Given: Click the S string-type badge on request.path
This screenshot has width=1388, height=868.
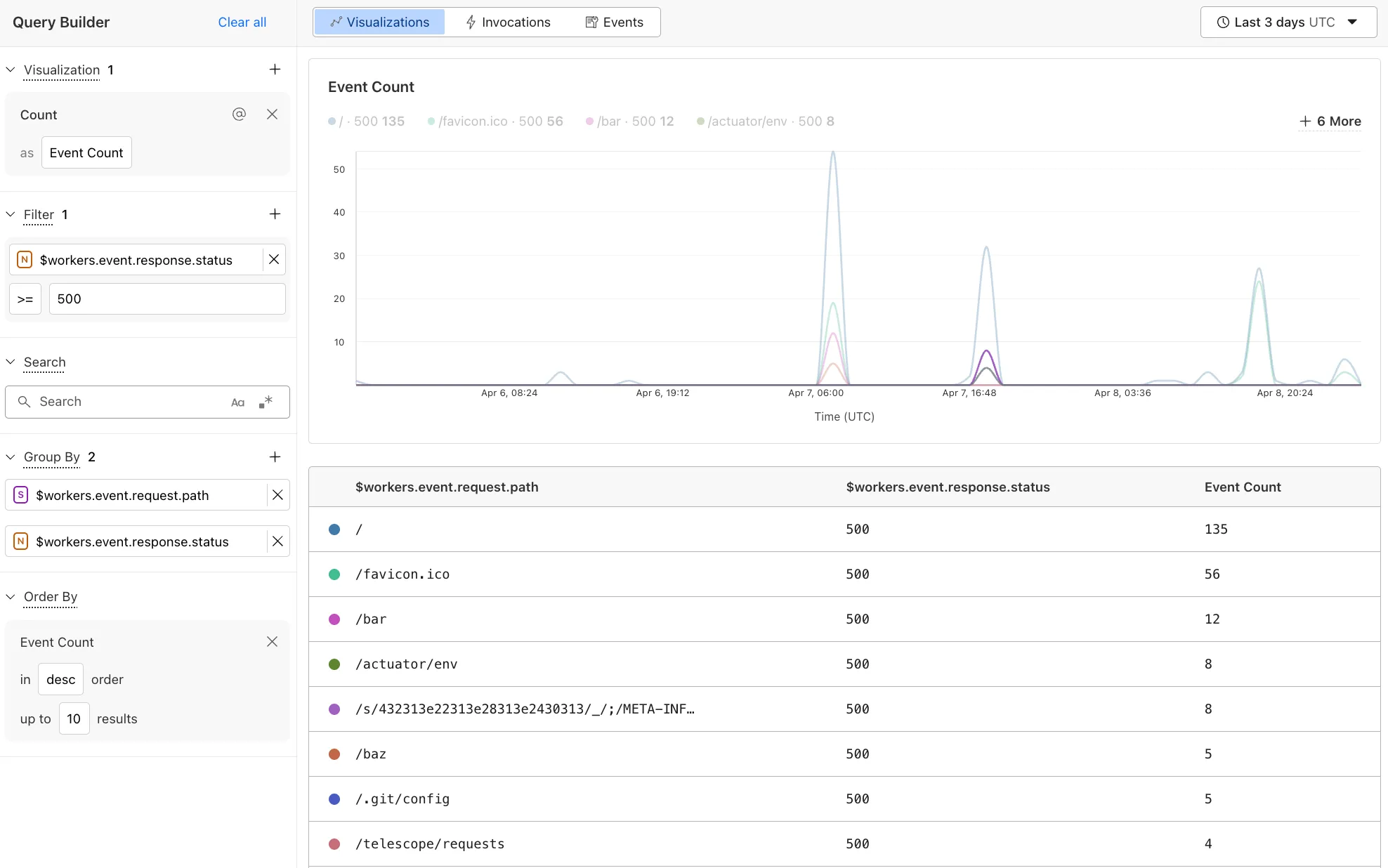Looking at the screenshot, I should (20, 495).
